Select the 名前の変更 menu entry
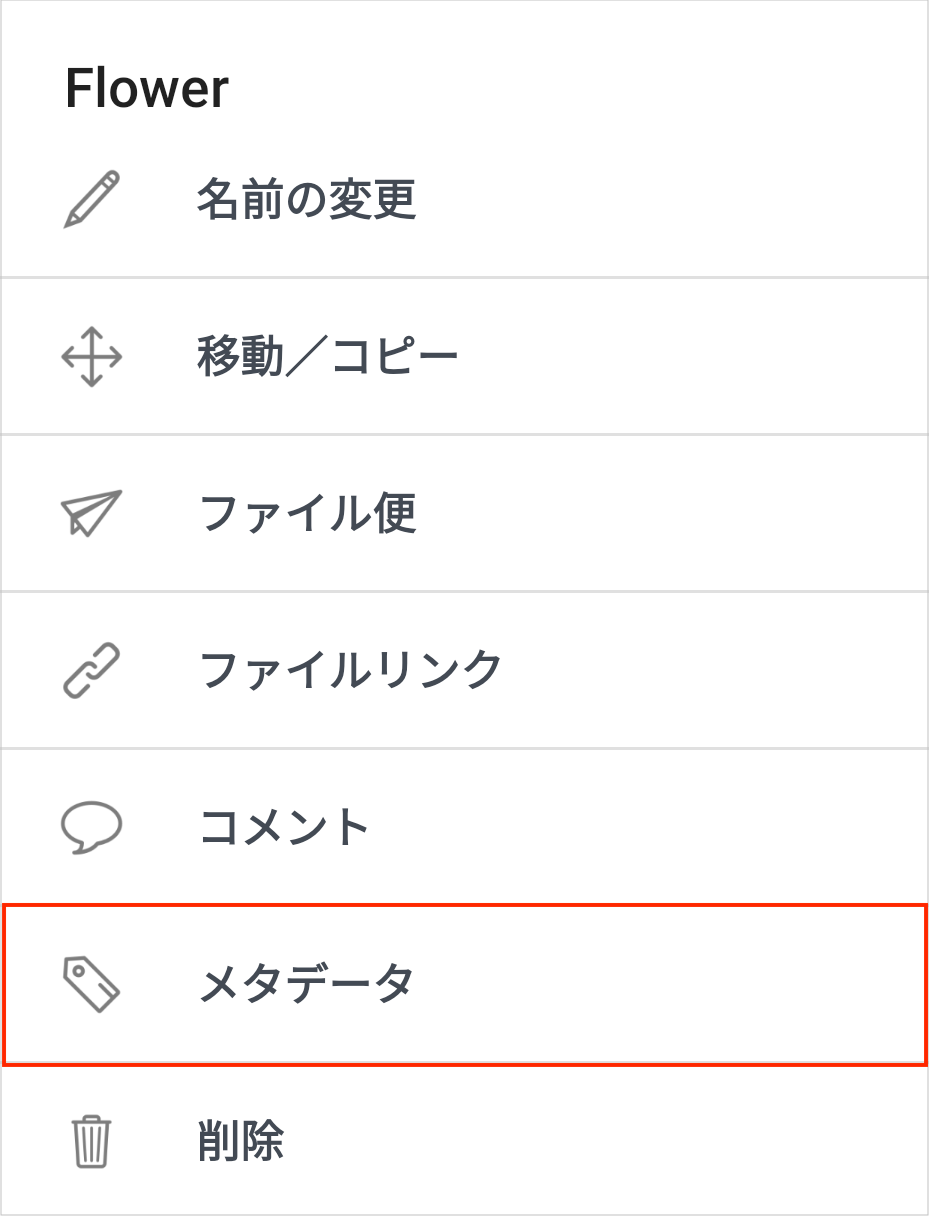 tap(306, 199)
